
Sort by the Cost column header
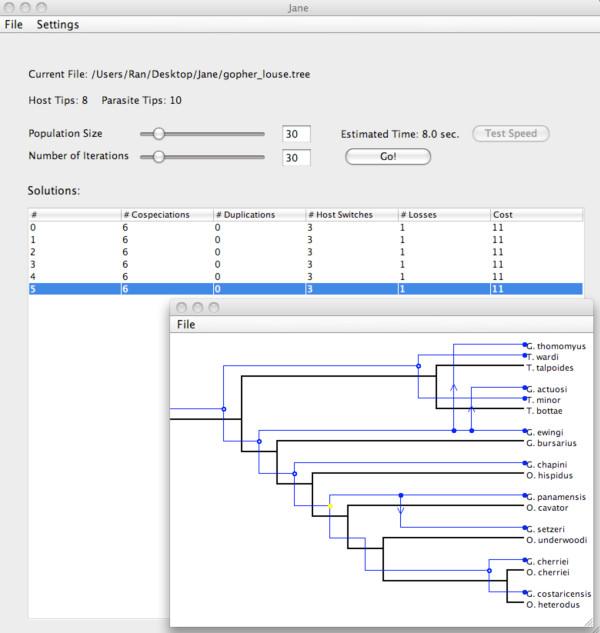point(535,214)
